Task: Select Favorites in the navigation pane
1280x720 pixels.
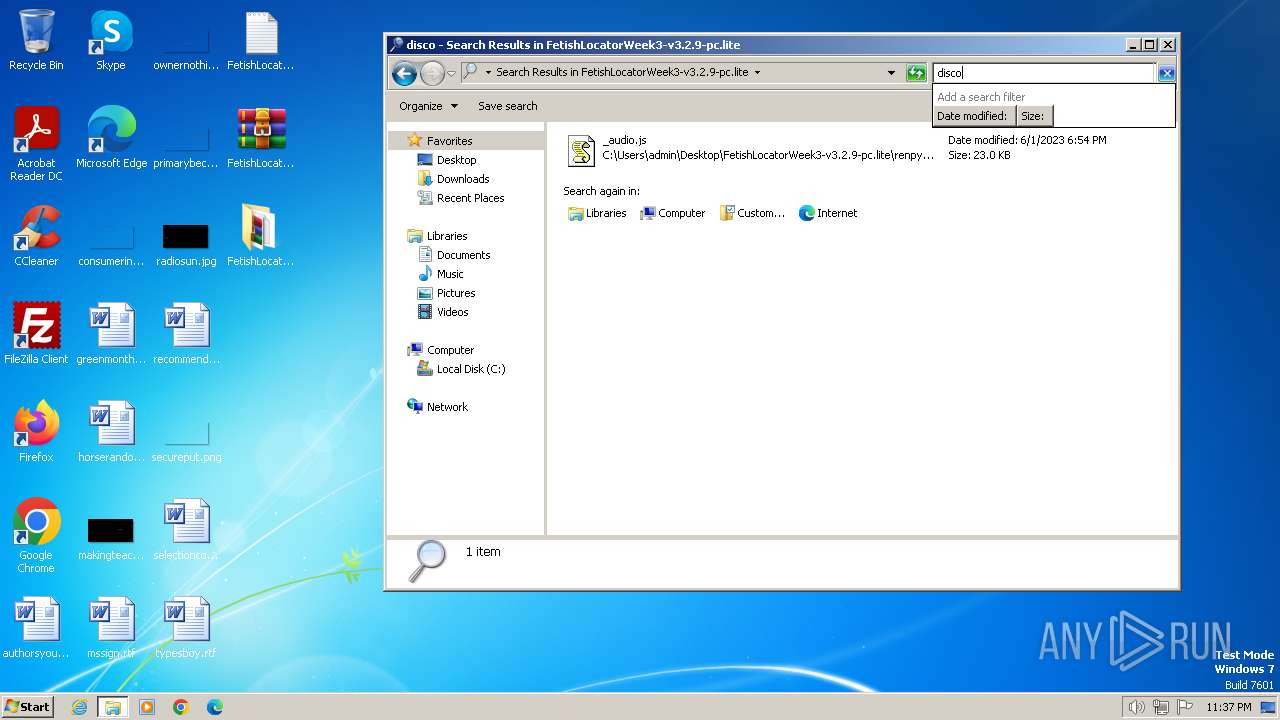Action: tap(449, 141)
